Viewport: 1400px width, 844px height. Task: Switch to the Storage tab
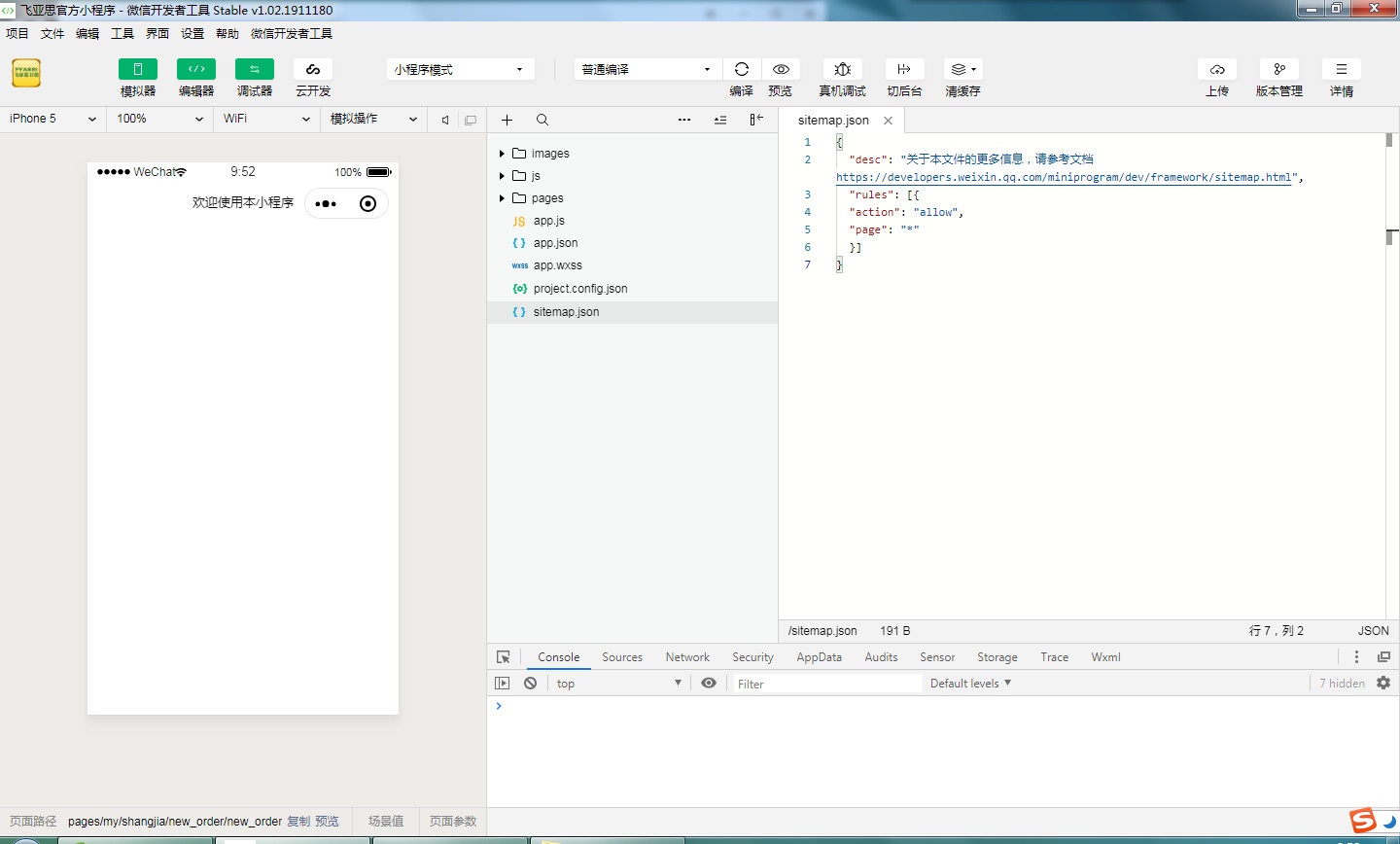(997, 657)
